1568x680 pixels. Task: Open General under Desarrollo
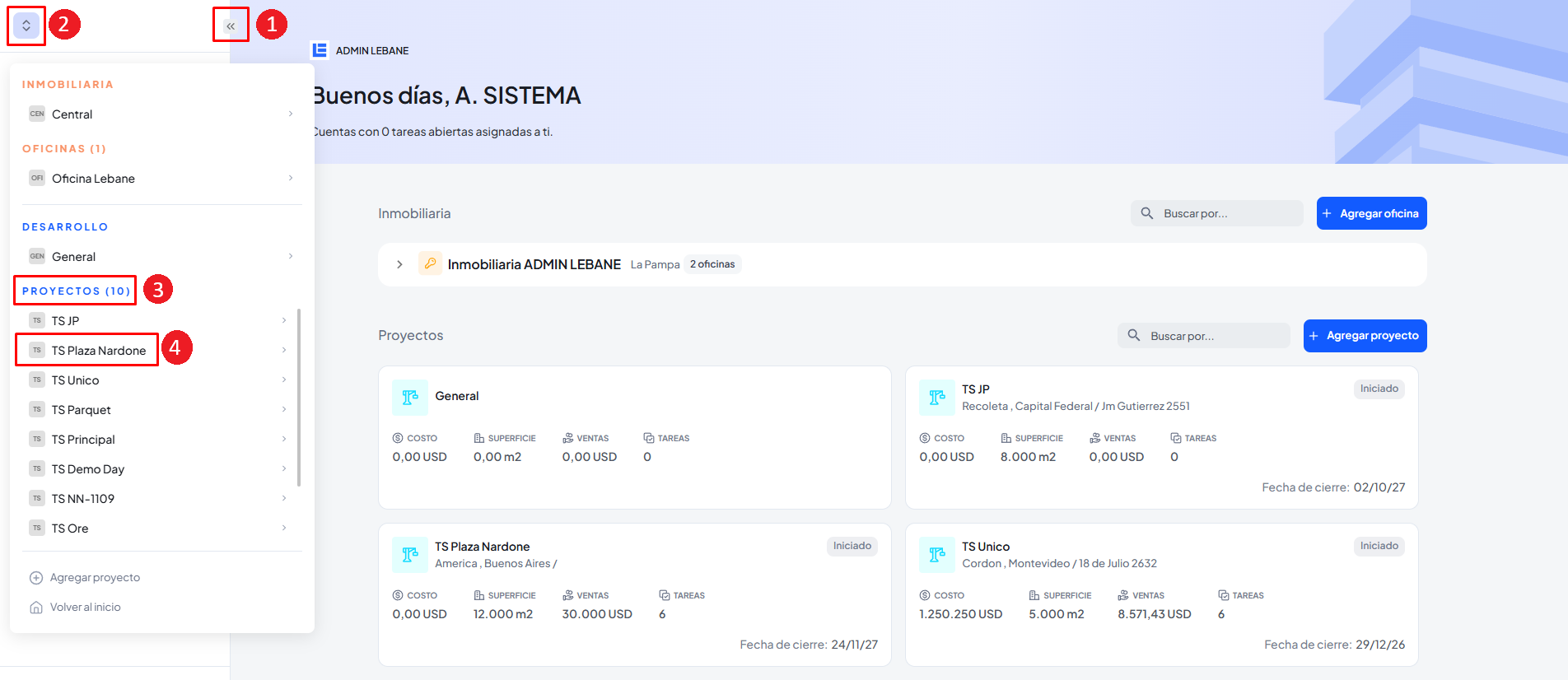pyautogui.click(x=73, y=257)
